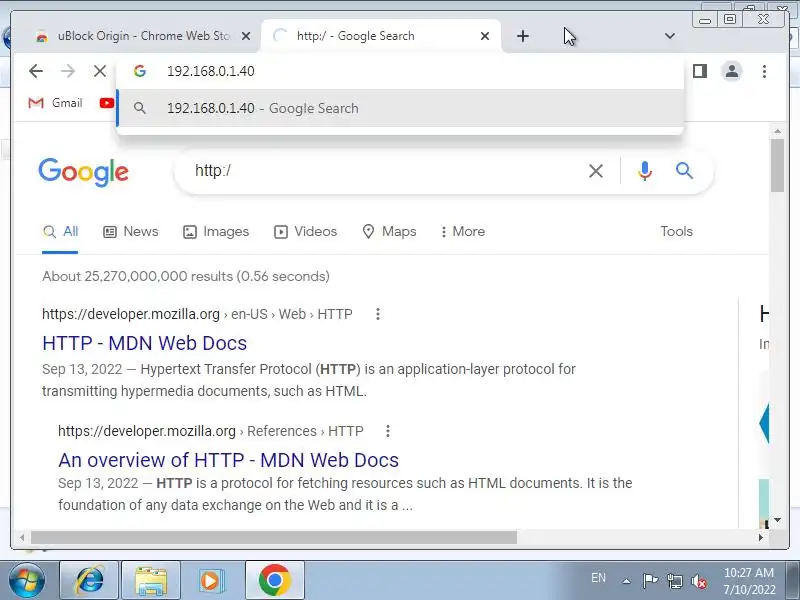Expand the More search options
The image size is (800, 600).
[x=462, y=232]
